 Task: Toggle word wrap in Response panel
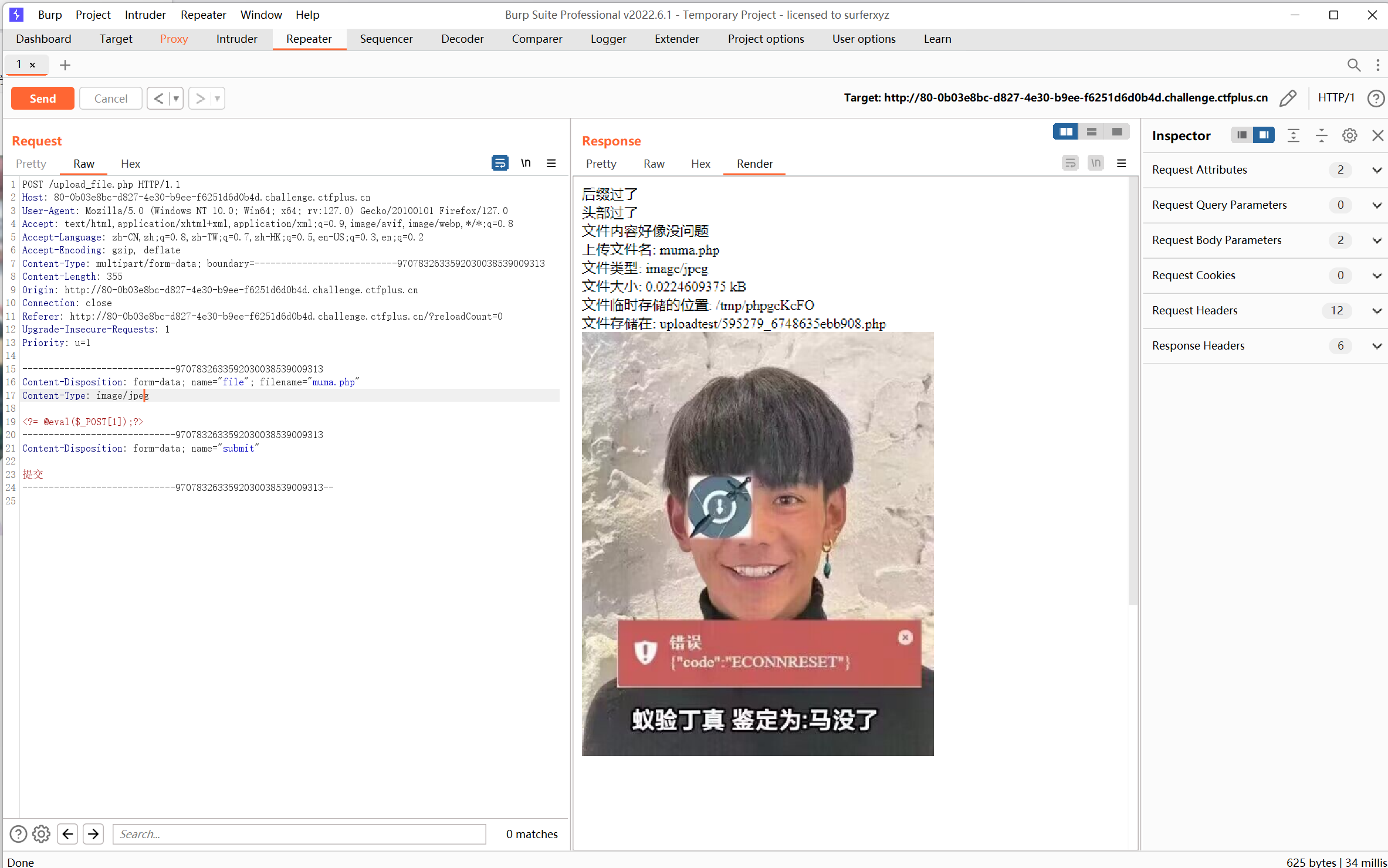[1070, 163]
